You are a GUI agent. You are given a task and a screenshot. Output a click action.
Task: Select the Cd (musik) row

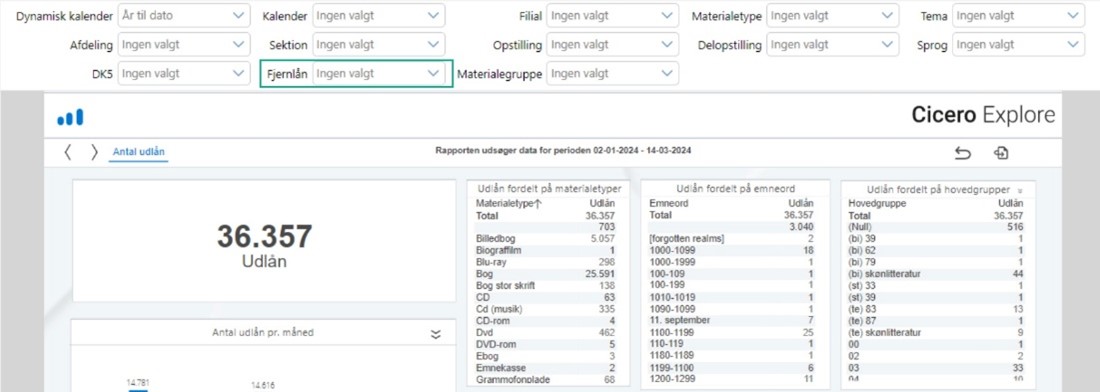pos(545,309)
